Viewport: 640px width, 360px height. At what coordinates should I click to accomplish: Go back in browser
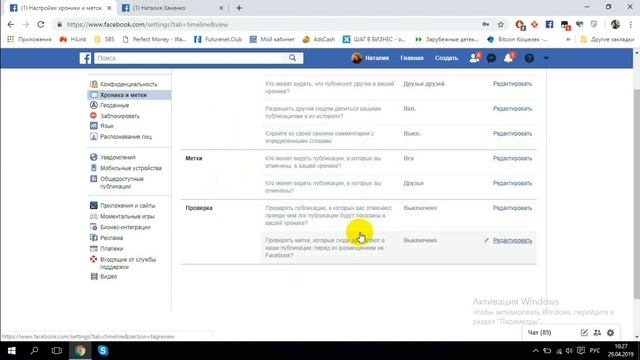click(11, 24)
